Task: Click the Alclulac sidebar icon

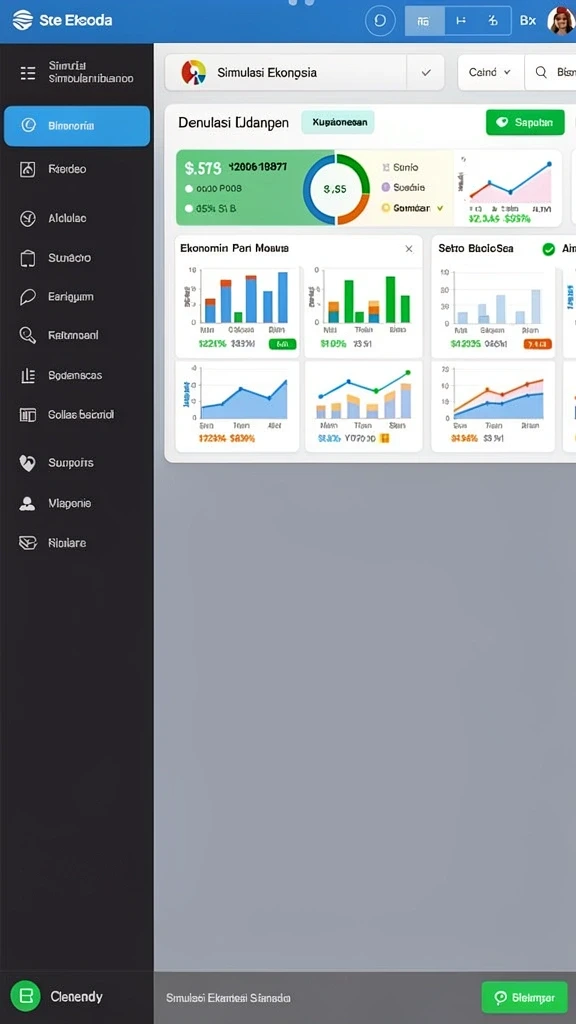Action: click(x=27, y=219)
